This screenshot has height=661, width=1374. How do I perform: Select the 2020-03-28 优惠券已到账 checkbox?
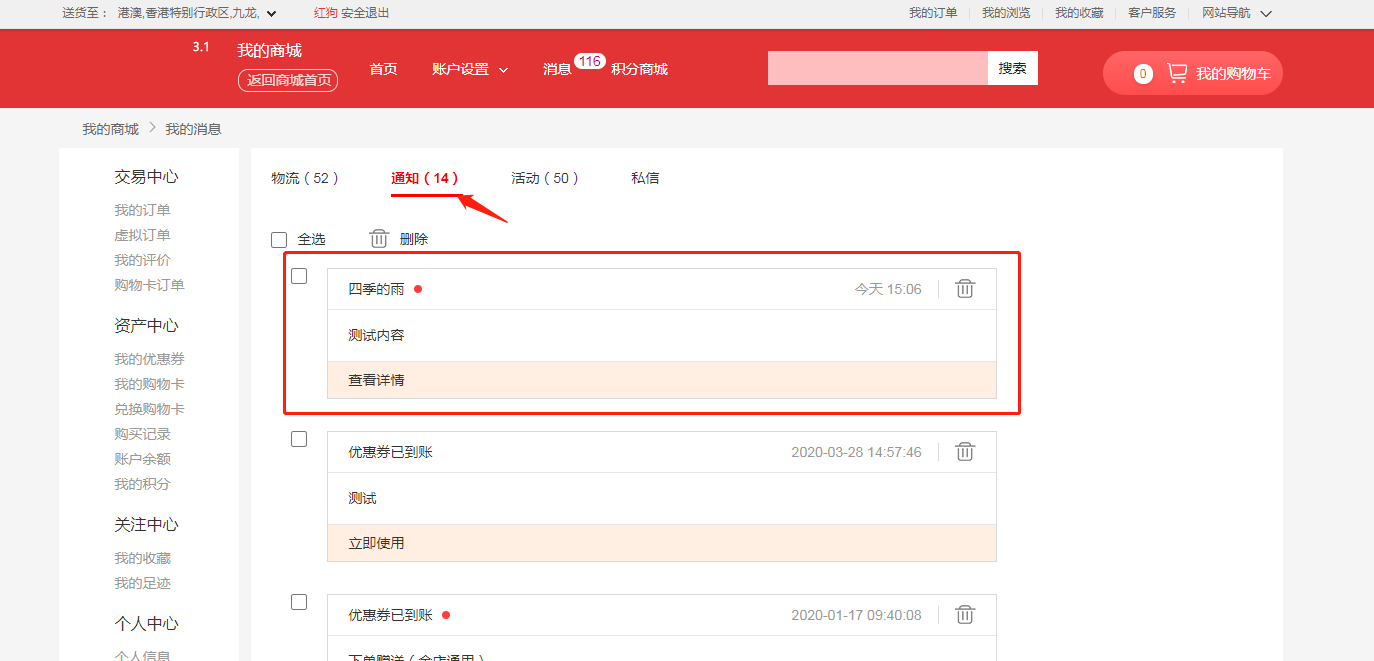point(299,439)
